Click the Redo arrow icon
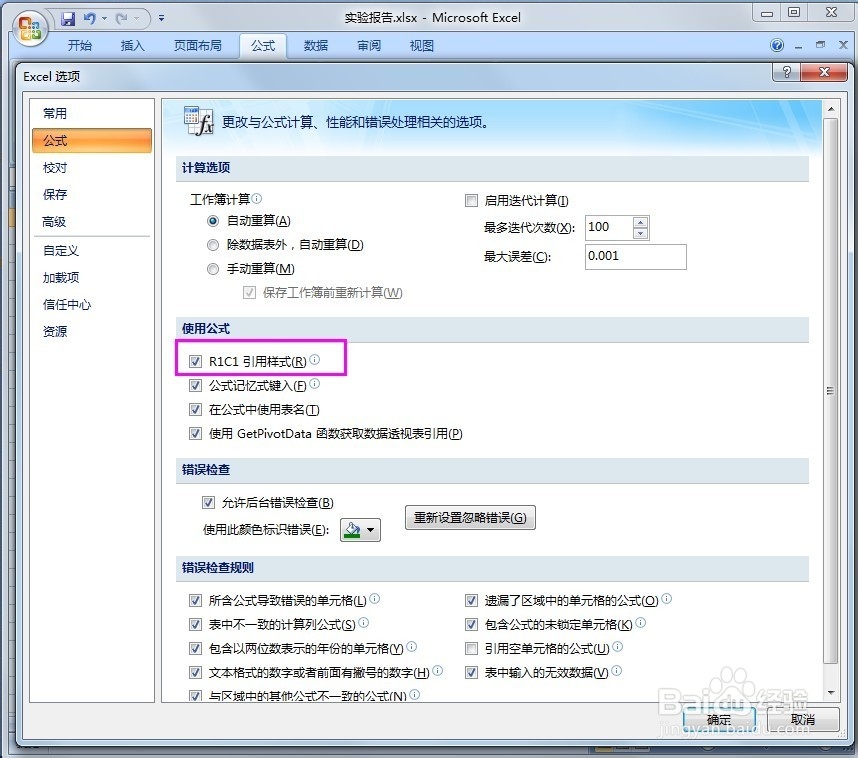Screen dimensions: 858x758 click(121, 19)
